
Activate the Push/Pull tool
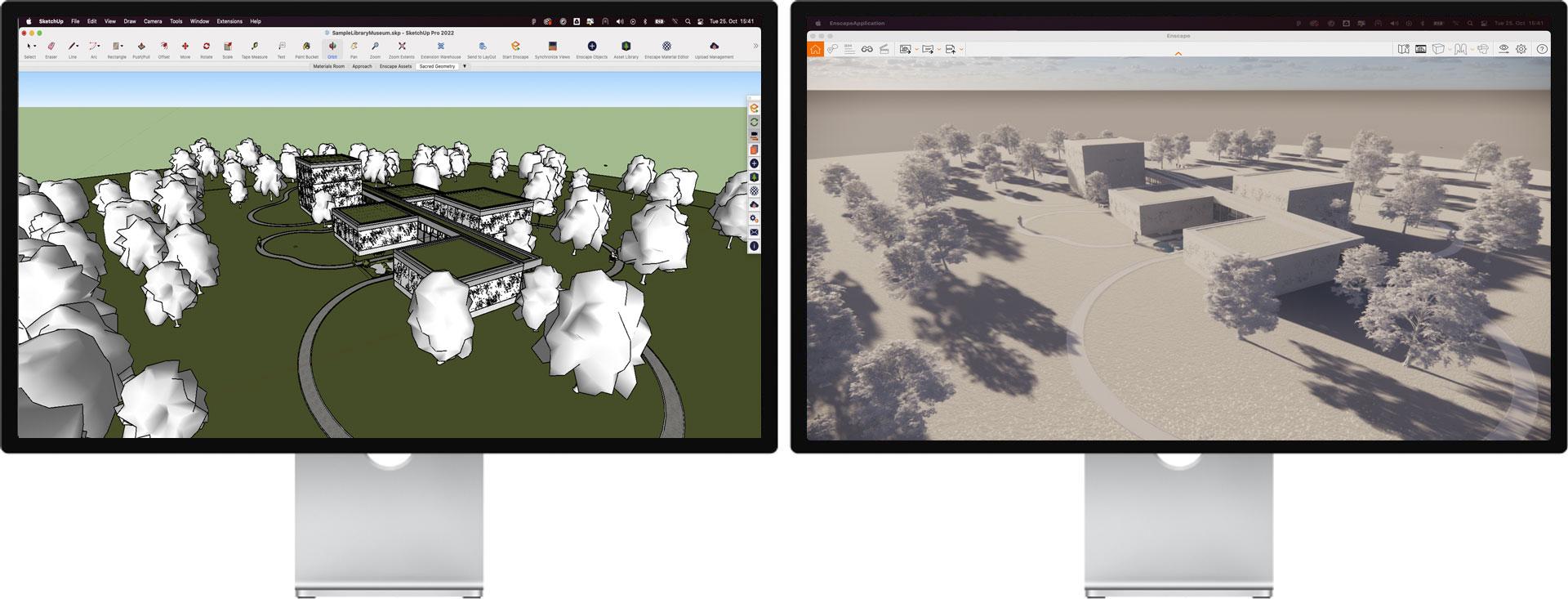(x=141, y=47)
